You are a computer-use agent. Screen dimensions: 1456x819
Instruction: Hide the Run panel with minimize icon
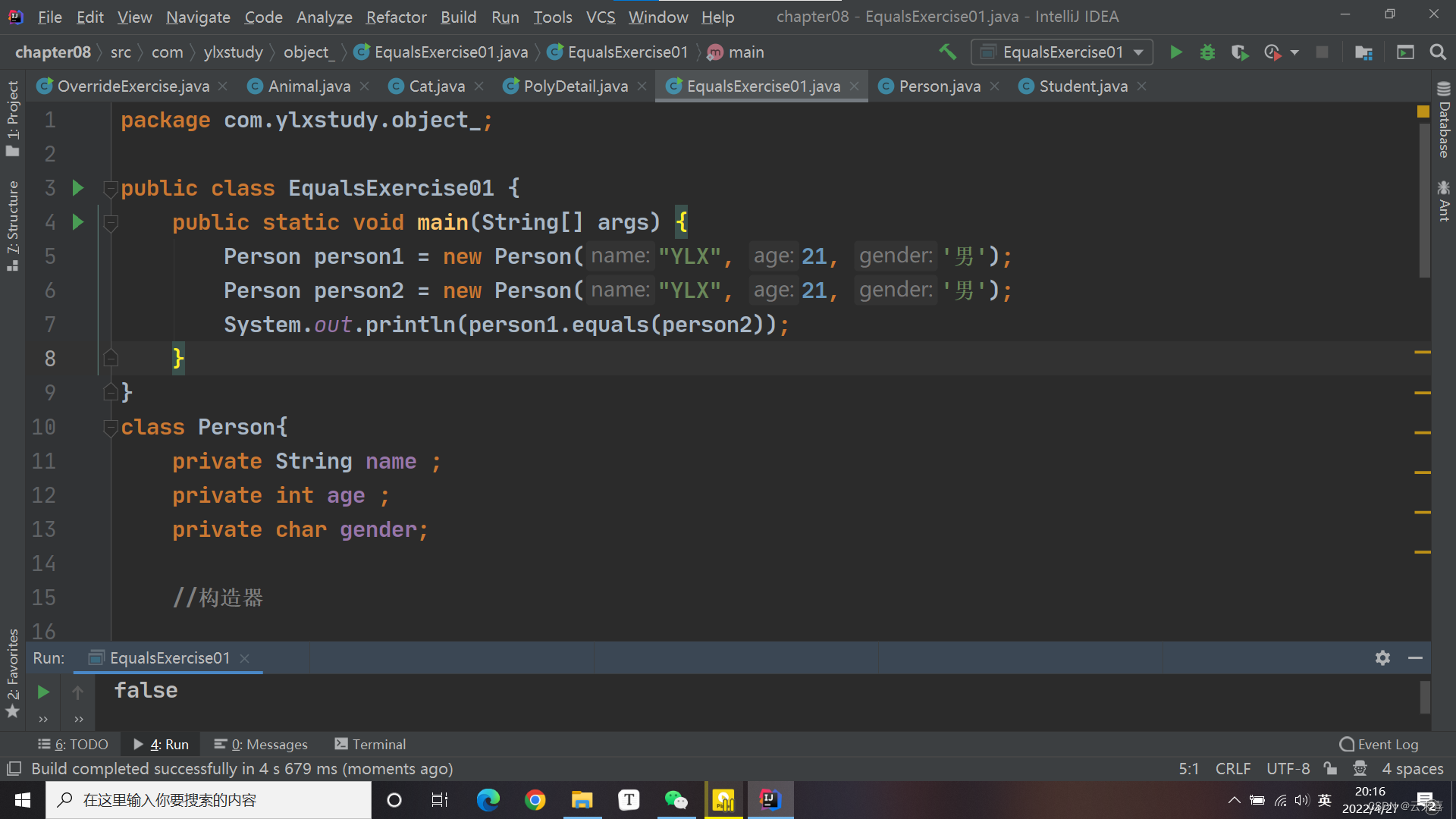click(x=1415, y=658)
